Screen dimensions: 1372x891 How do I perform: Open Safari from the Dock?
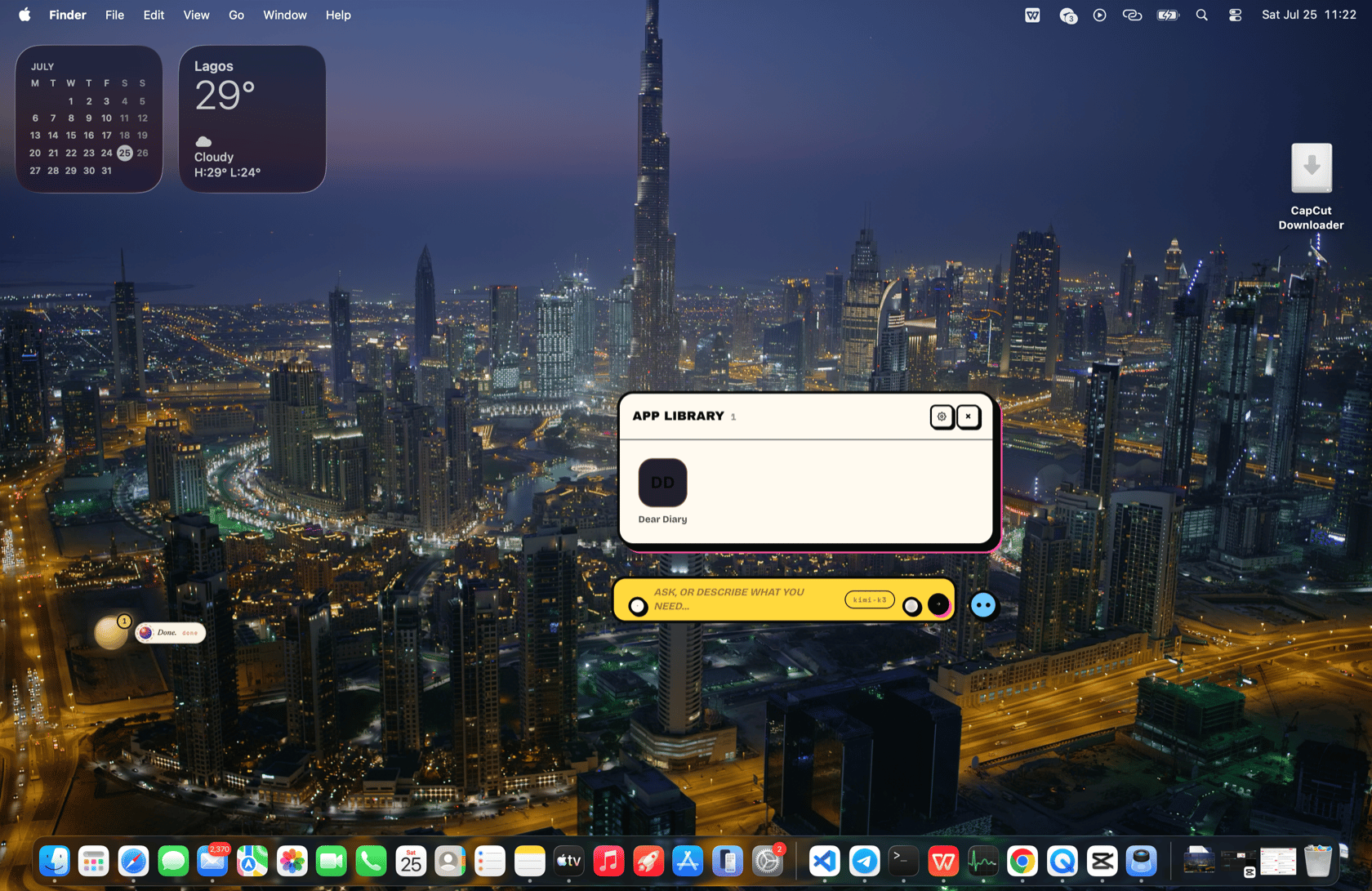coord(134,861)
